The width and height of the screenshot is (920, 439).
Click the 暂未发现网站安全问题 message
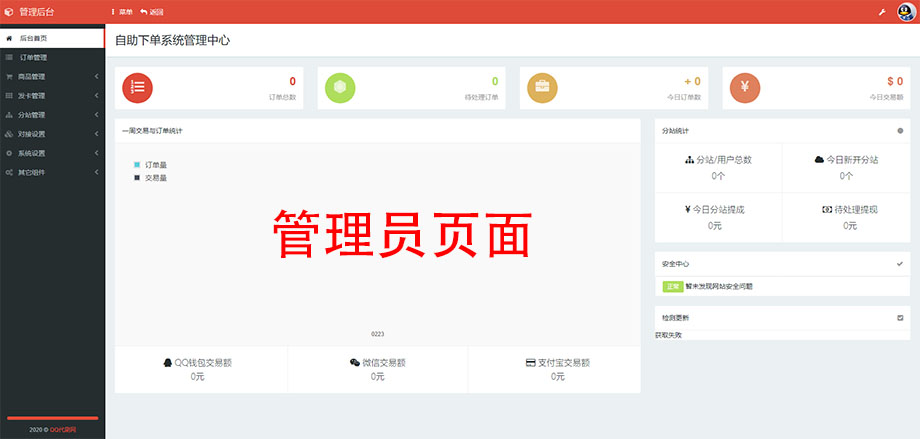point(719,286)
